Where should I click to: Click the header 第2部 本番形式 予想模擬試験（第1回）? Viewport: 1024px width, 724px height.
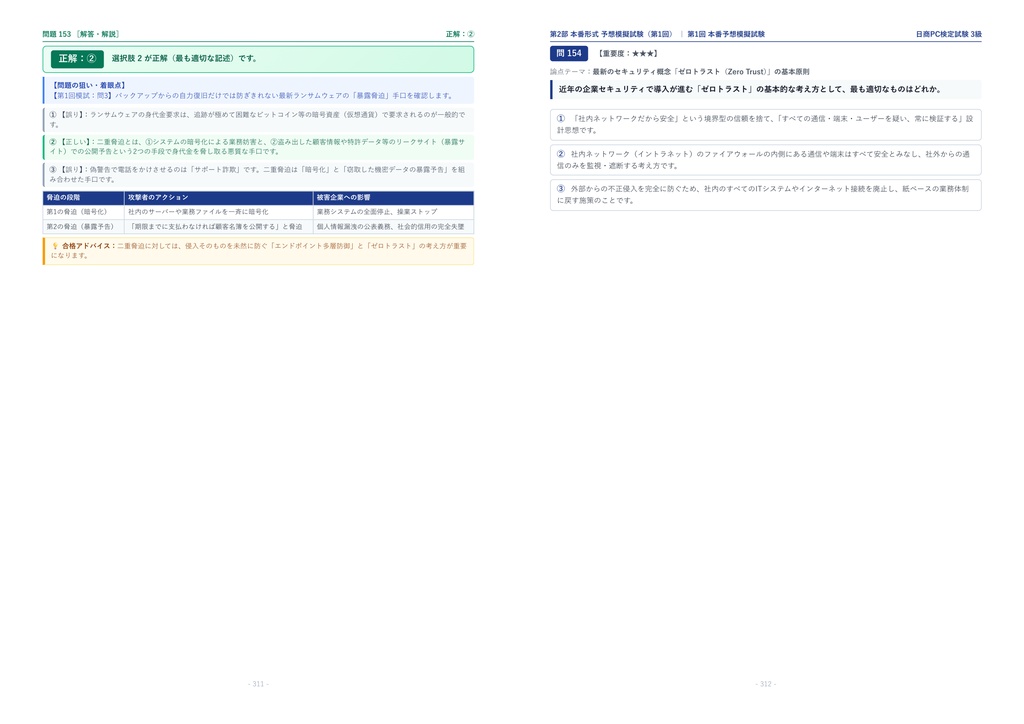(x=611, y=34)
